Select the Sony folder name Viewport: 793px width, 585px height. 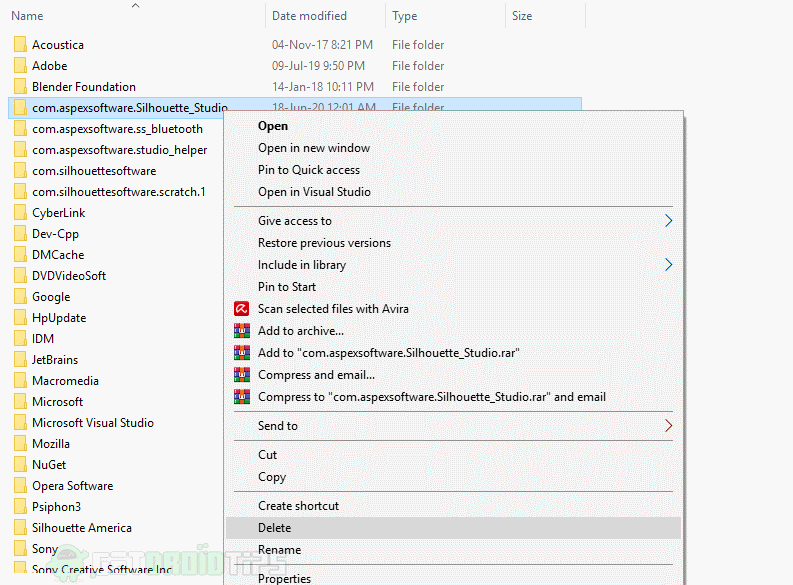point(45,549)
